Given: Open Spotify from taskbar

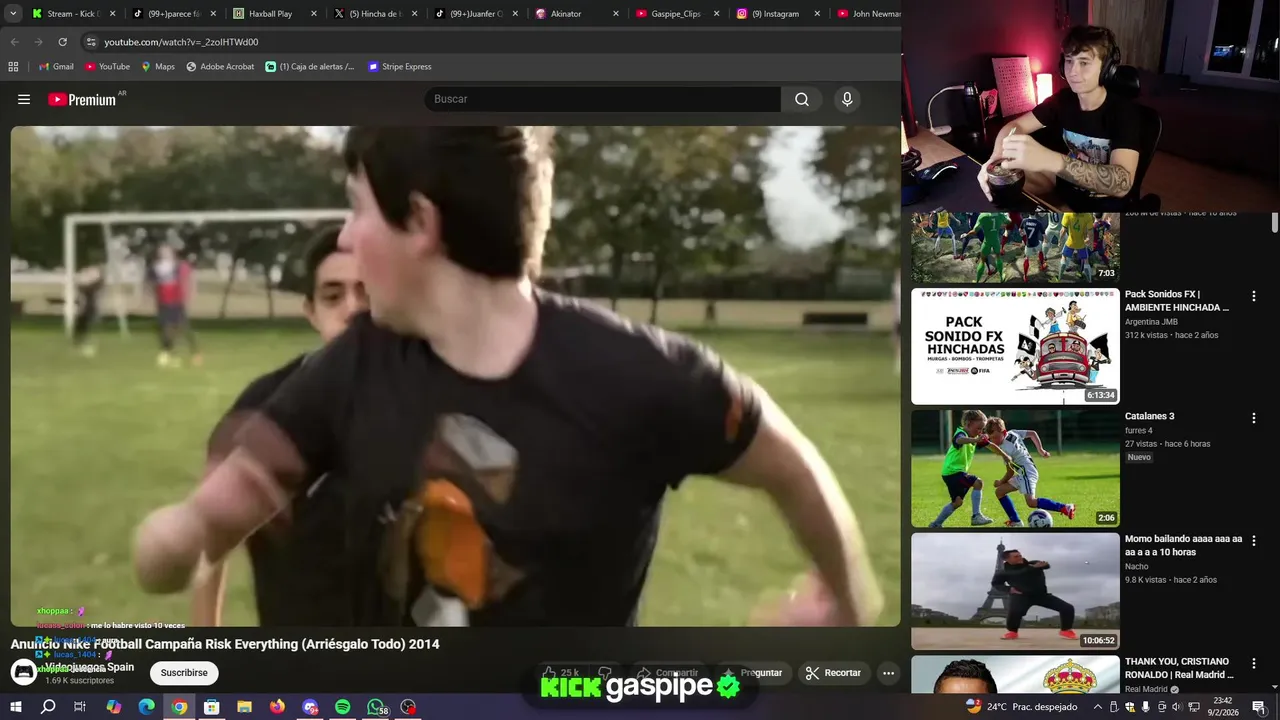Looking at the screenshot, I should coord(342,707).
